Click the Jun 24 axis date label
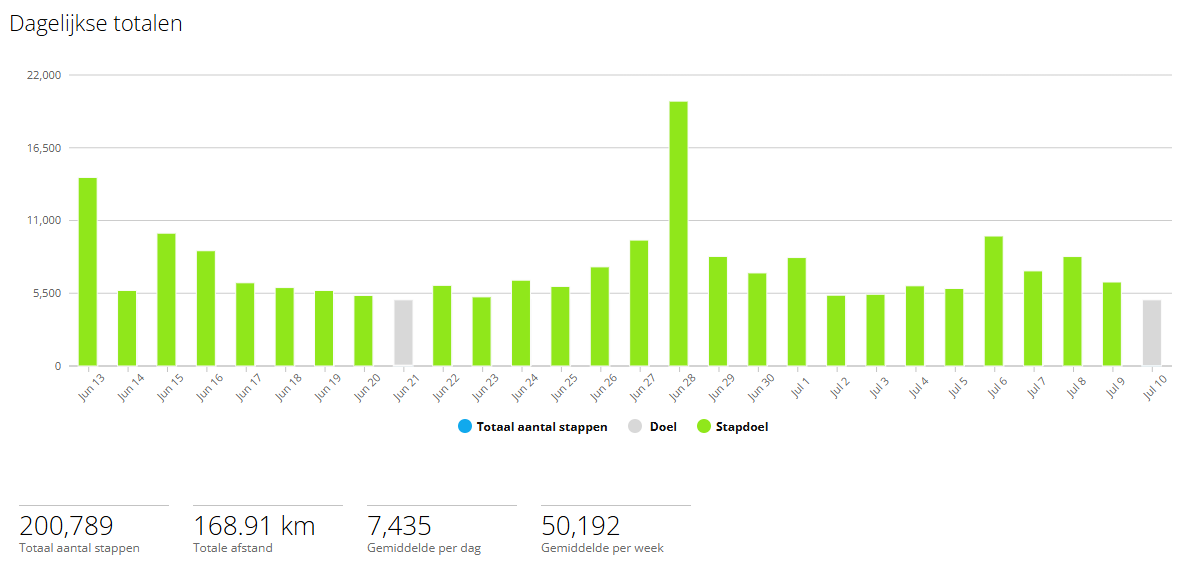1181x562 pixels. [x=520, y=388]
